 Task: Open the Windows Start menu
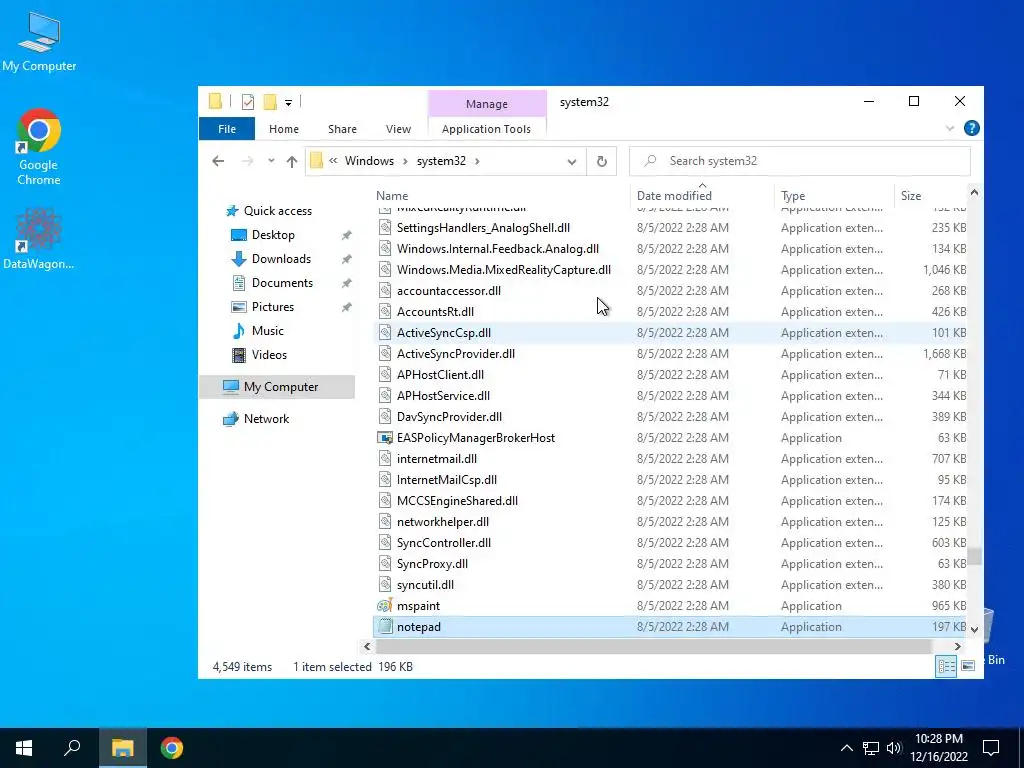(24, 748)
